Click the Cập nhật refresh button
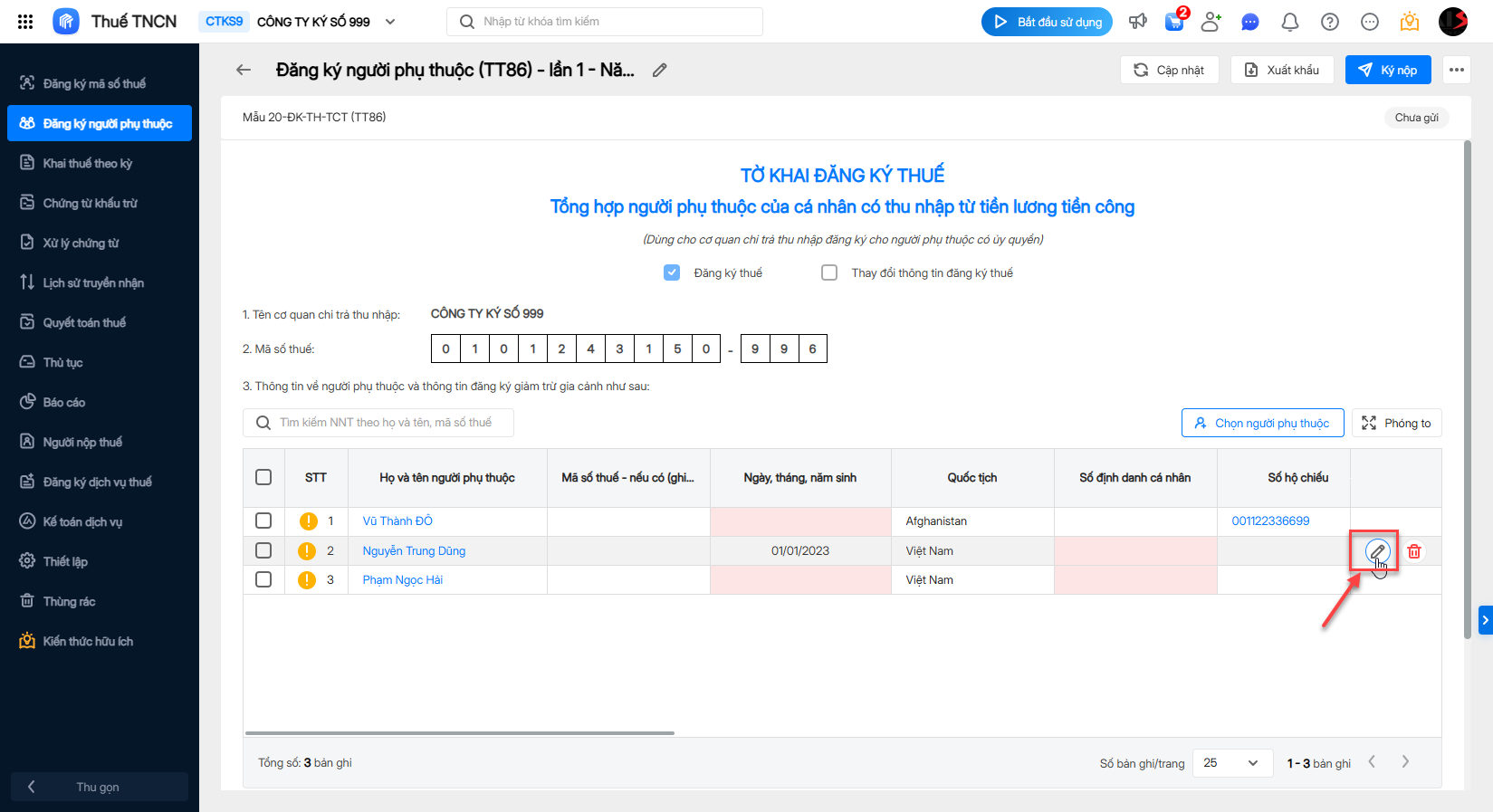1493x812 pixels. click(1170, 70)
